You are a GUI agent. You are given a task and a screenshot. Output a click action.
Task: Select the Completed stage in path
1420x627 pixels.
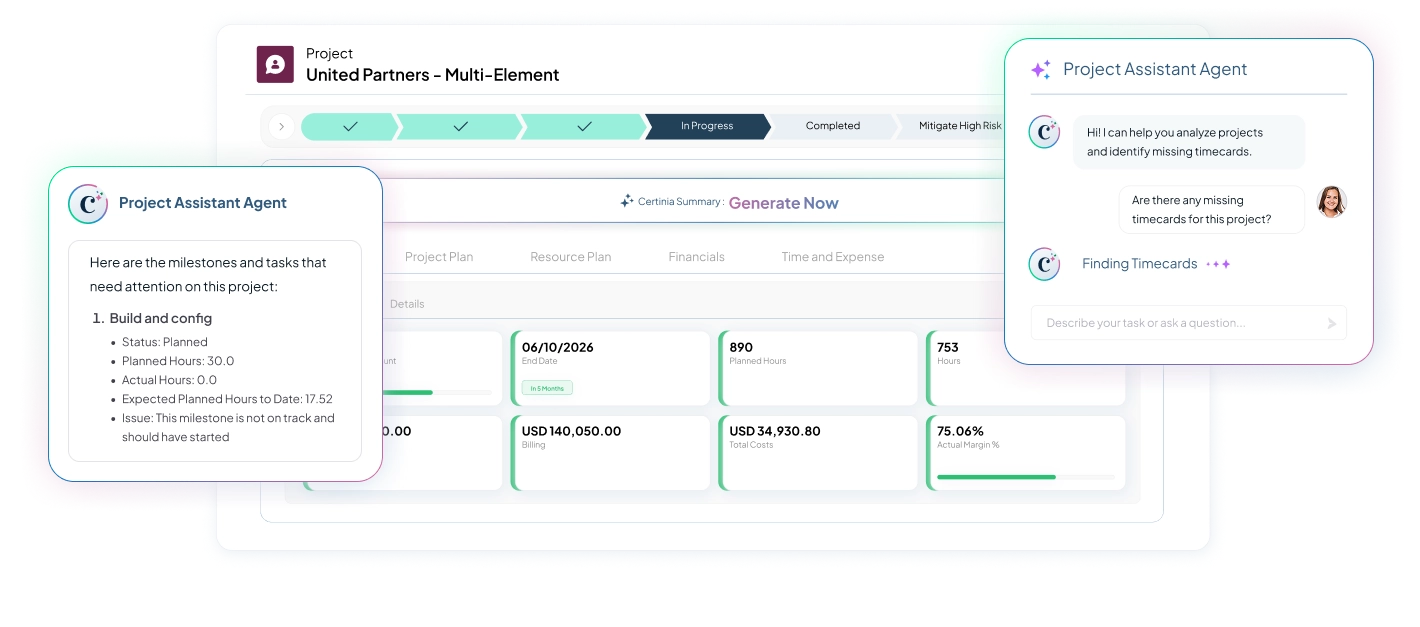832,127
